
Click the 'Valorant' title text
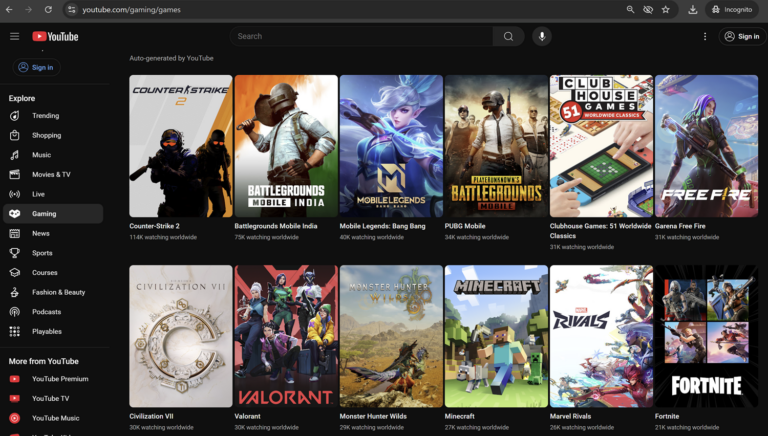coord(247,416)
